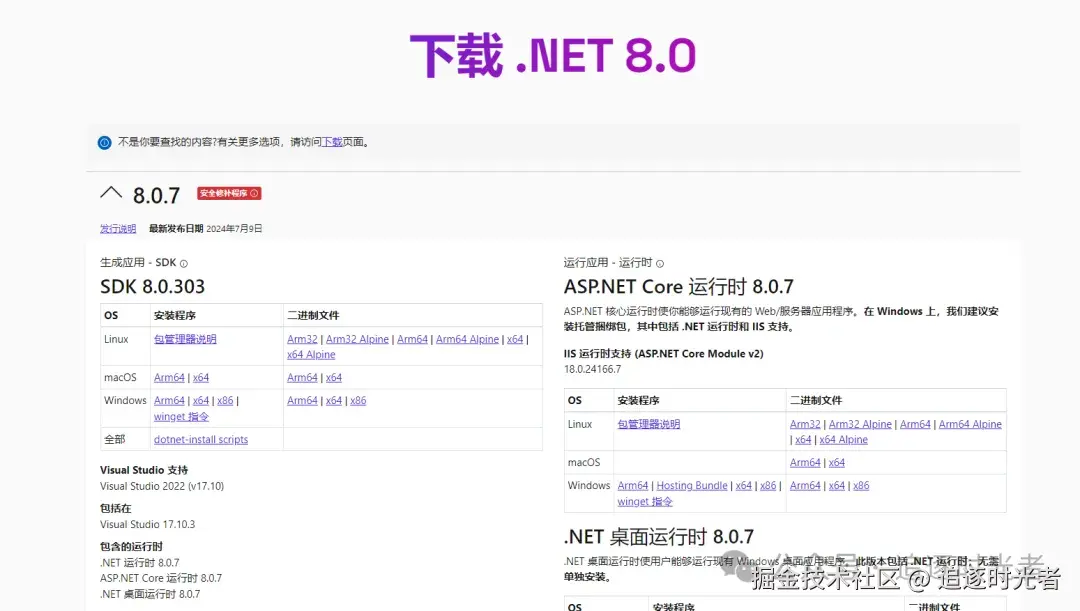
Task: Click the red '安全修补程序' badge
Action: tap(229, 194)
